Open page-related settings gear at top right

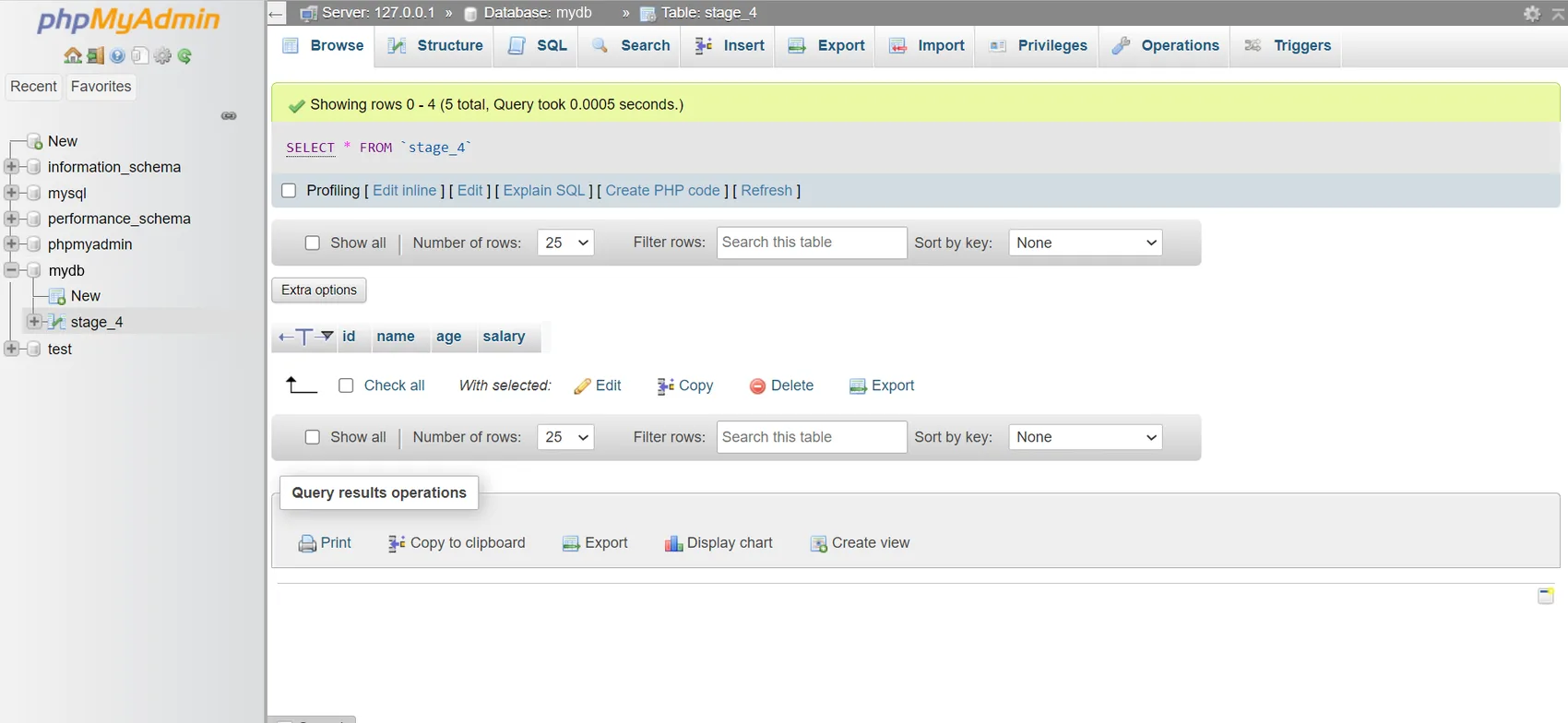(1532, 13)
